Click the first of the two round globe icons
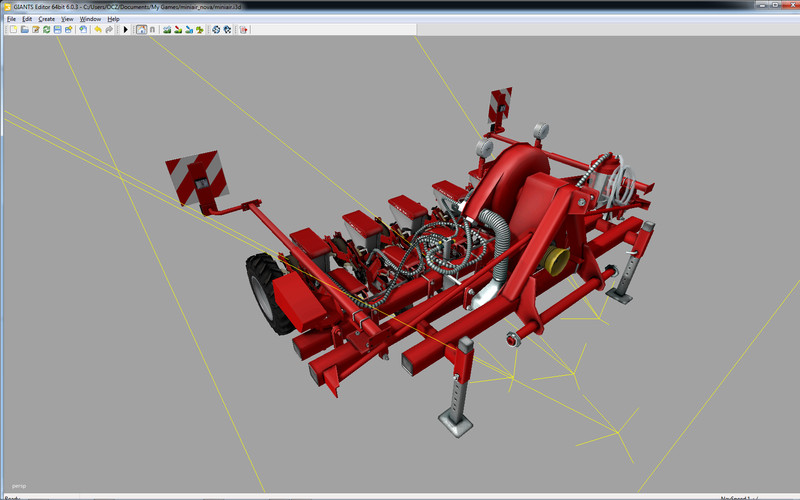Image resolution: width=800 pixels, height=500 pixels. coord(216,30)
